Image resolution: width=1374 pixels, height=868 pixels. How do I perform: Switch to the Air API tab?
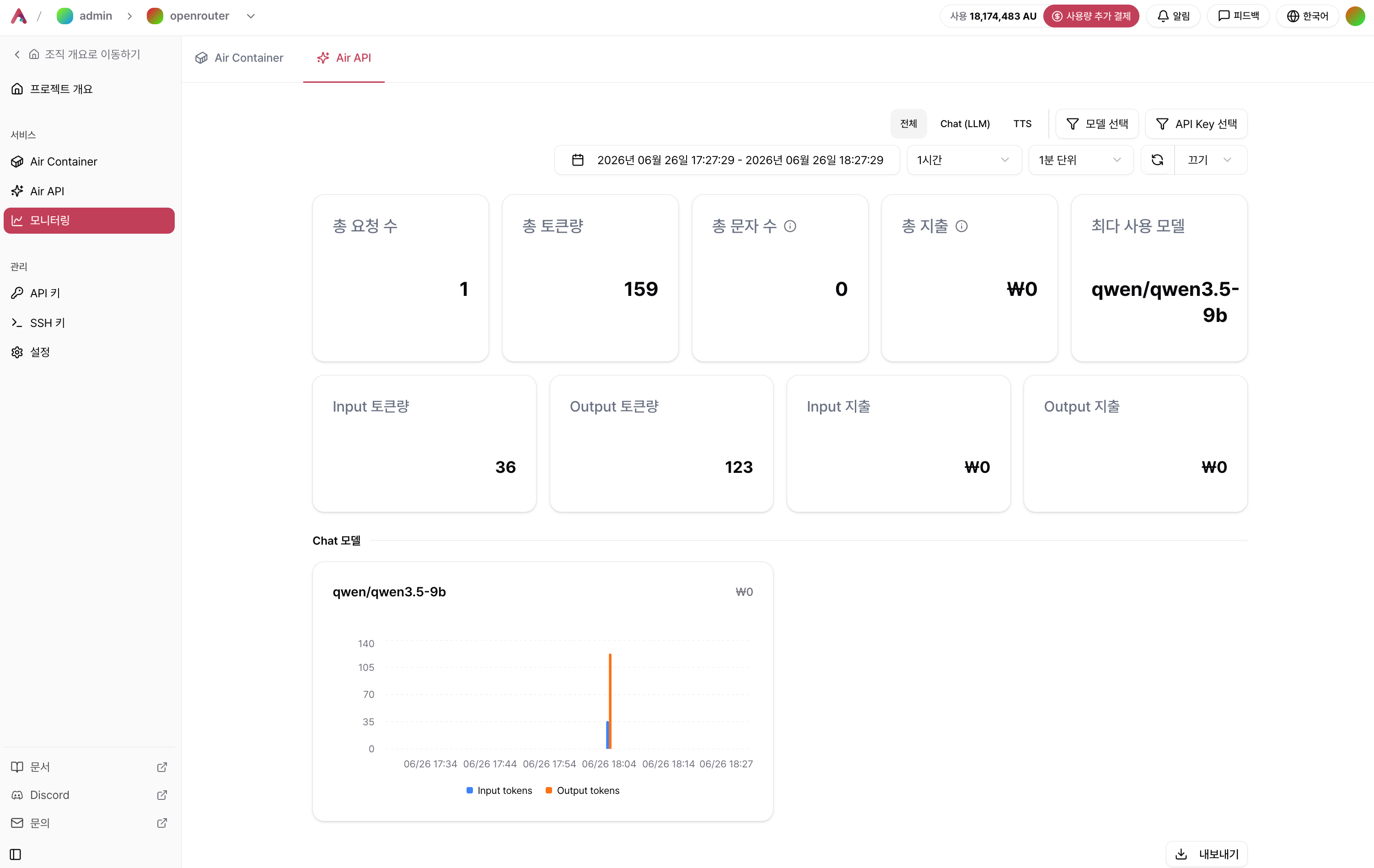tap(344, 58)
